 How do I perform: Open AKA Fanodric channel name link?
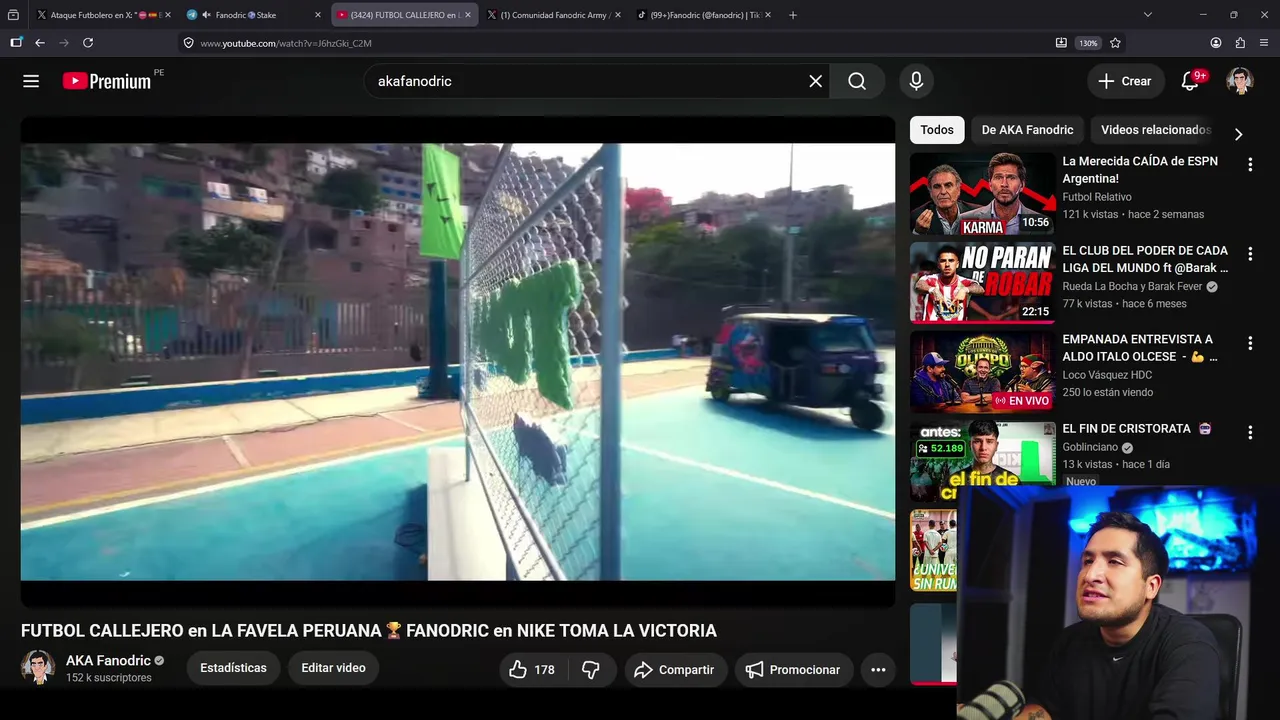(x=108, y=660)
